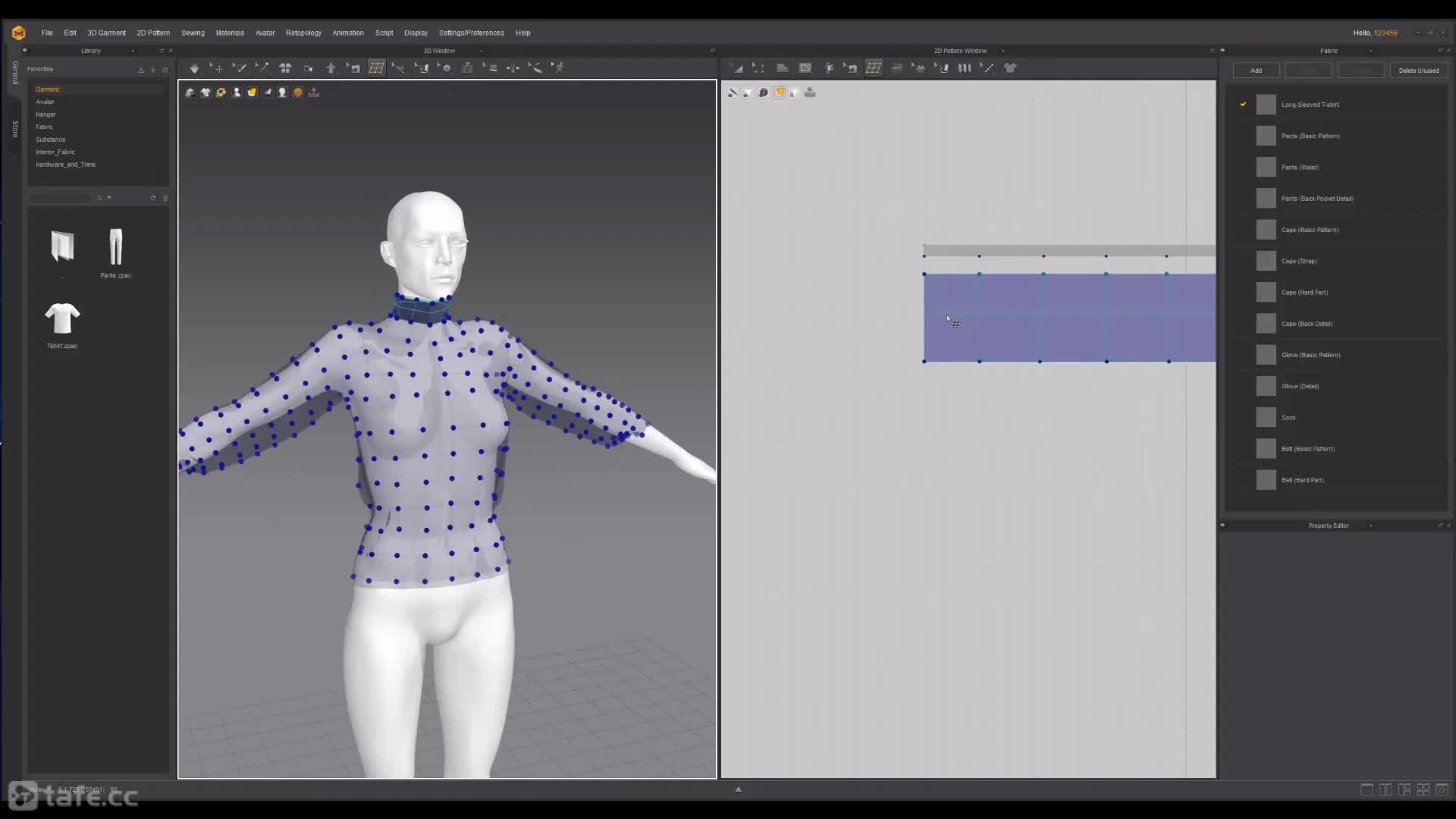Toggle the avatar head render icon in the 3D viewport
This screenshot has width=1456, height=819.
282,93
